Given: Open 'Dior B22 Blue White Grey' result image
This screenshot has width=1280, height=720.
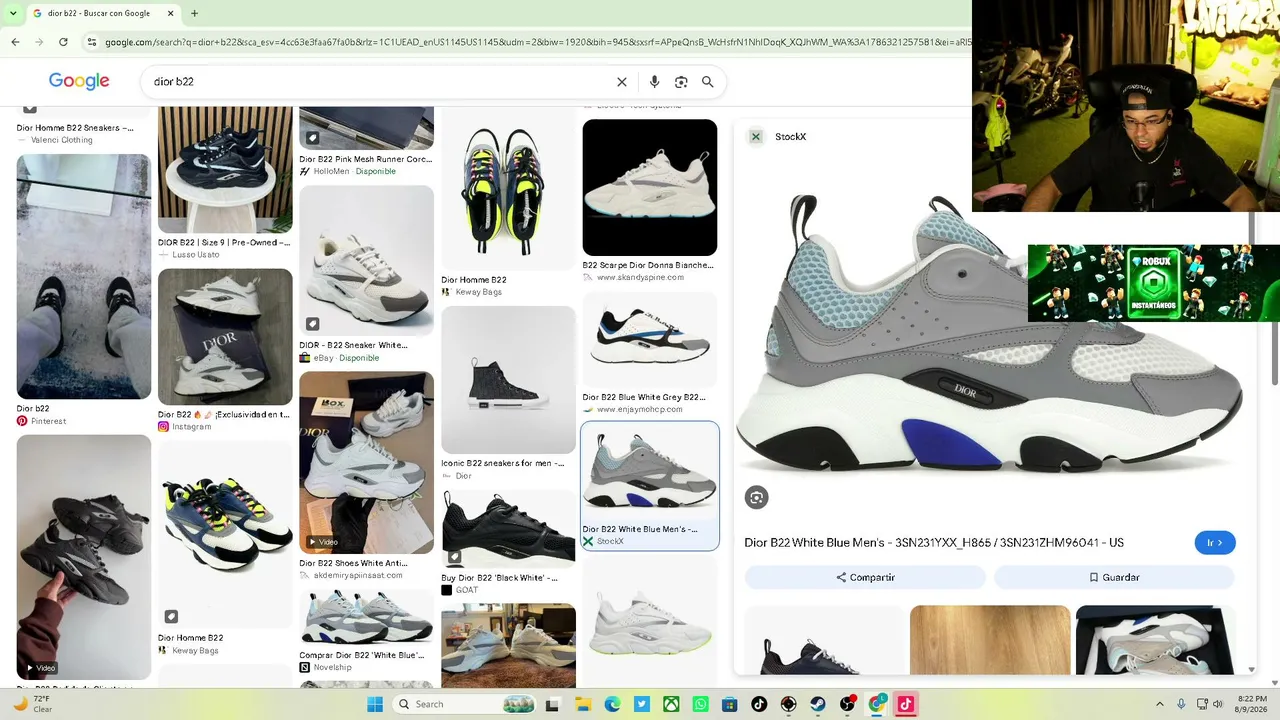Looking at the screenshot, I should [650, 340].
